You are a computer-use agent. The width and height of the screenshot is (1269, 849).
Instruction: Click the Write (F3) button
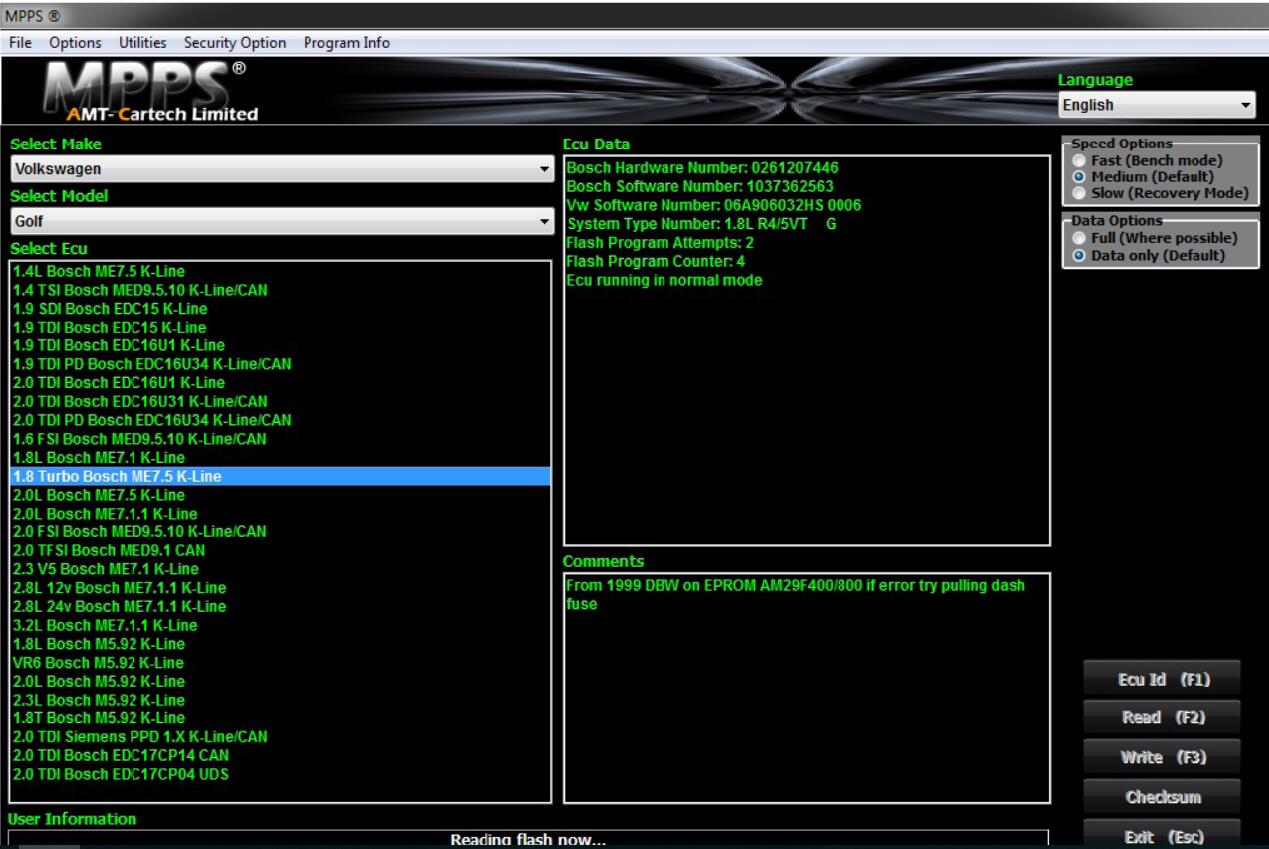click(1161, 758)
